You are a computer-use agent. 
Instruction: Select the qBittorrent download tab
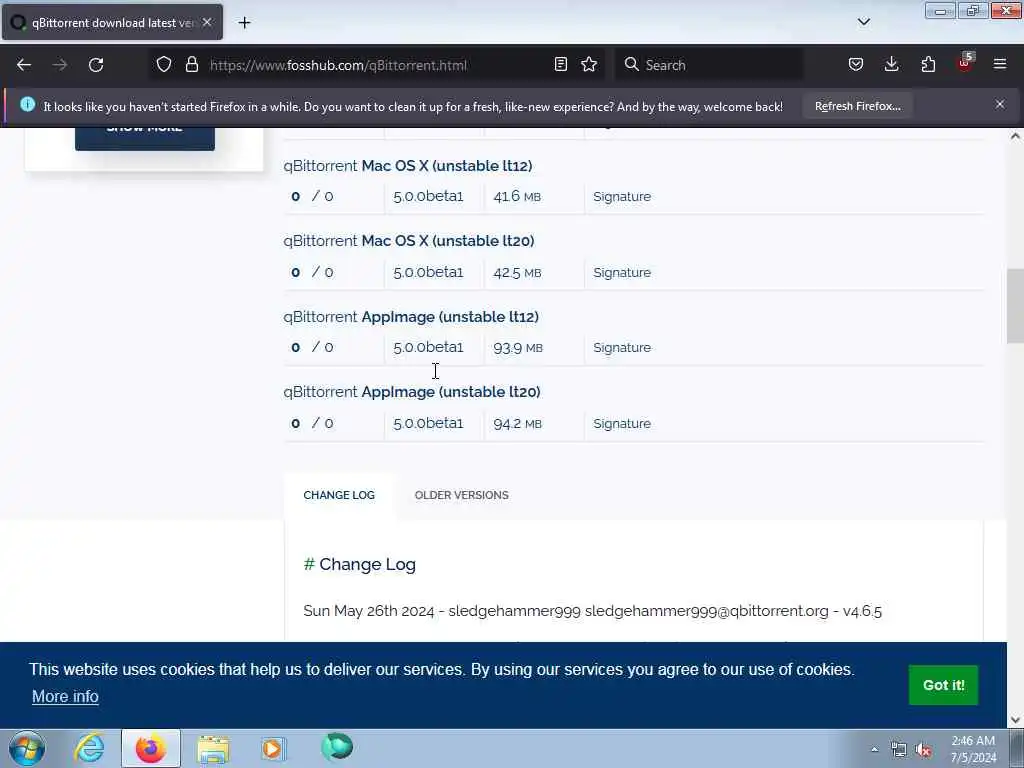click(x=112, y=22)
